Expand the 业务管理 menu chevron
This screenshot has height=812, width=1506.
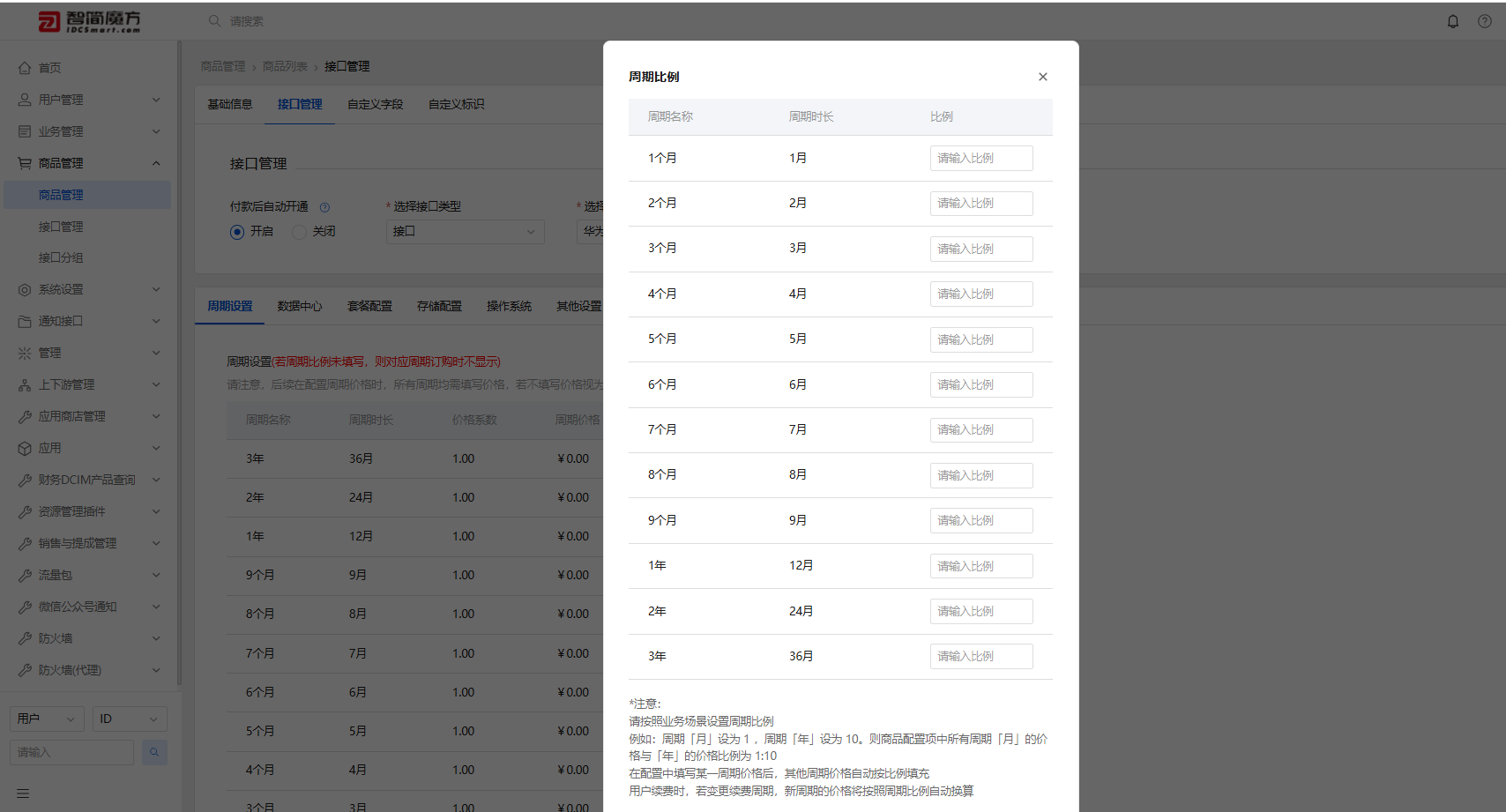point(156,131)
